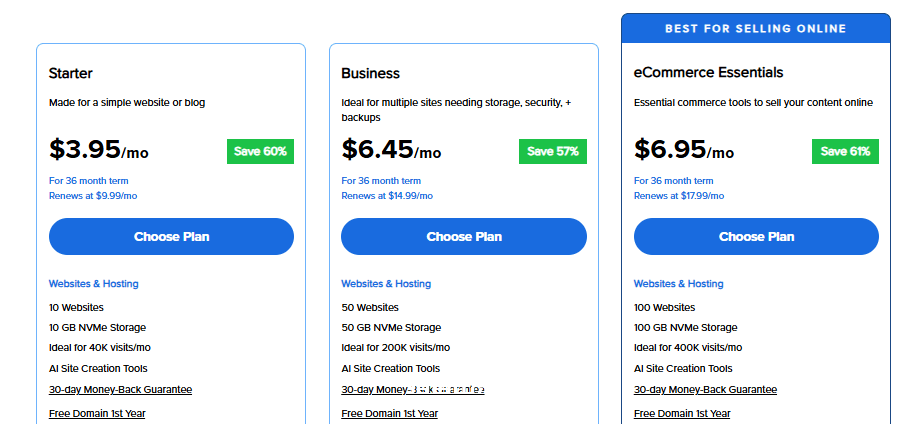Click the Starter plan title
Screen dimensions: 907x424
(x=71, y=73)
